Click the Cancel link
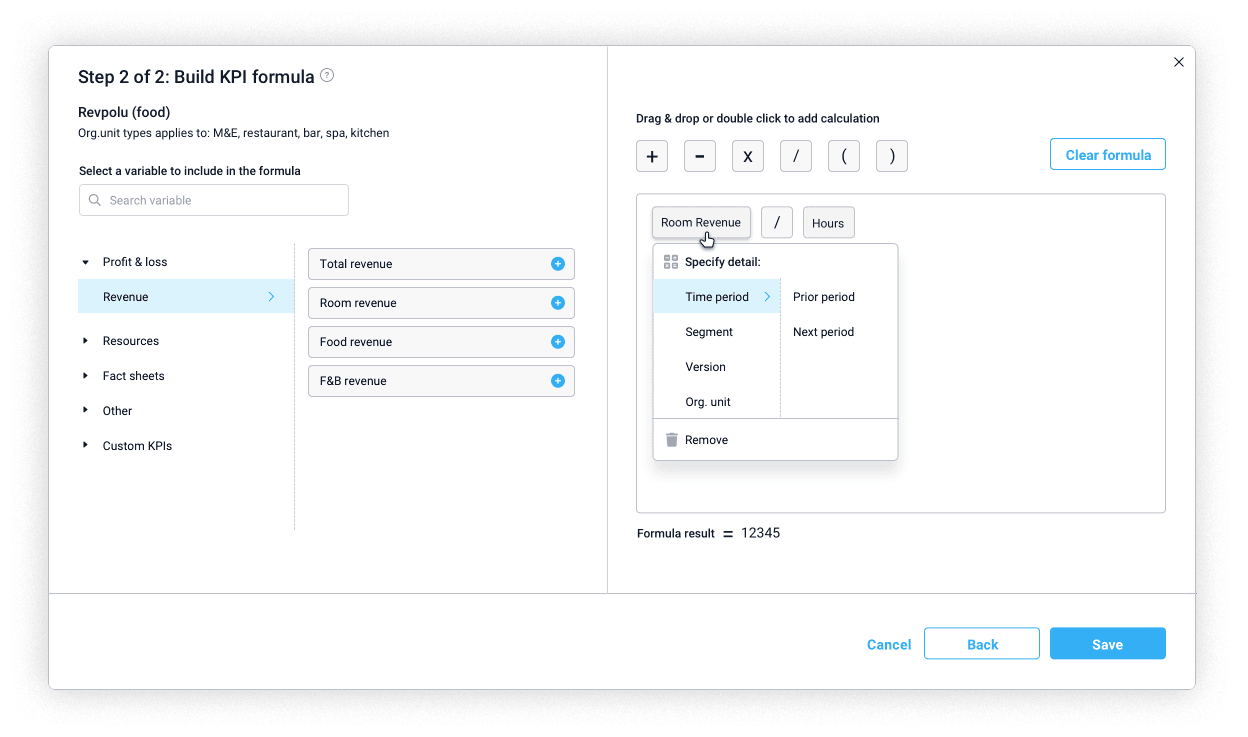 coord(889,645)
